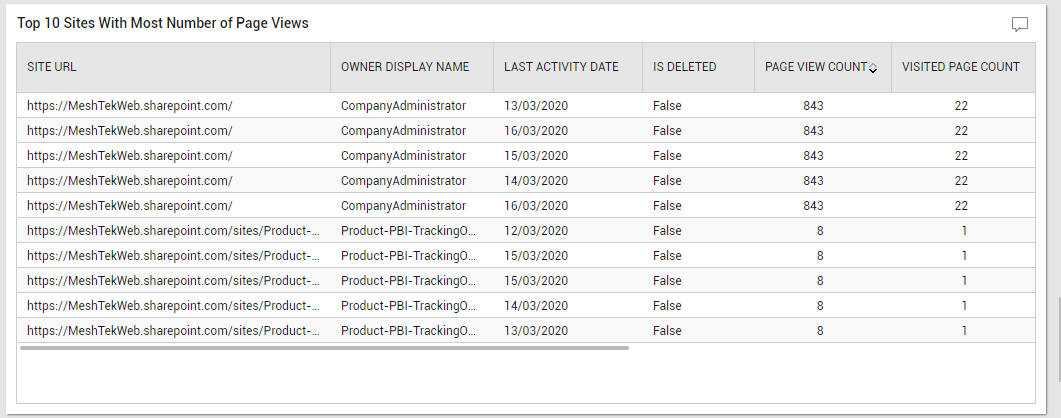
Task: Select the 13/03/2020 date in first row
Action: [536, 105]
